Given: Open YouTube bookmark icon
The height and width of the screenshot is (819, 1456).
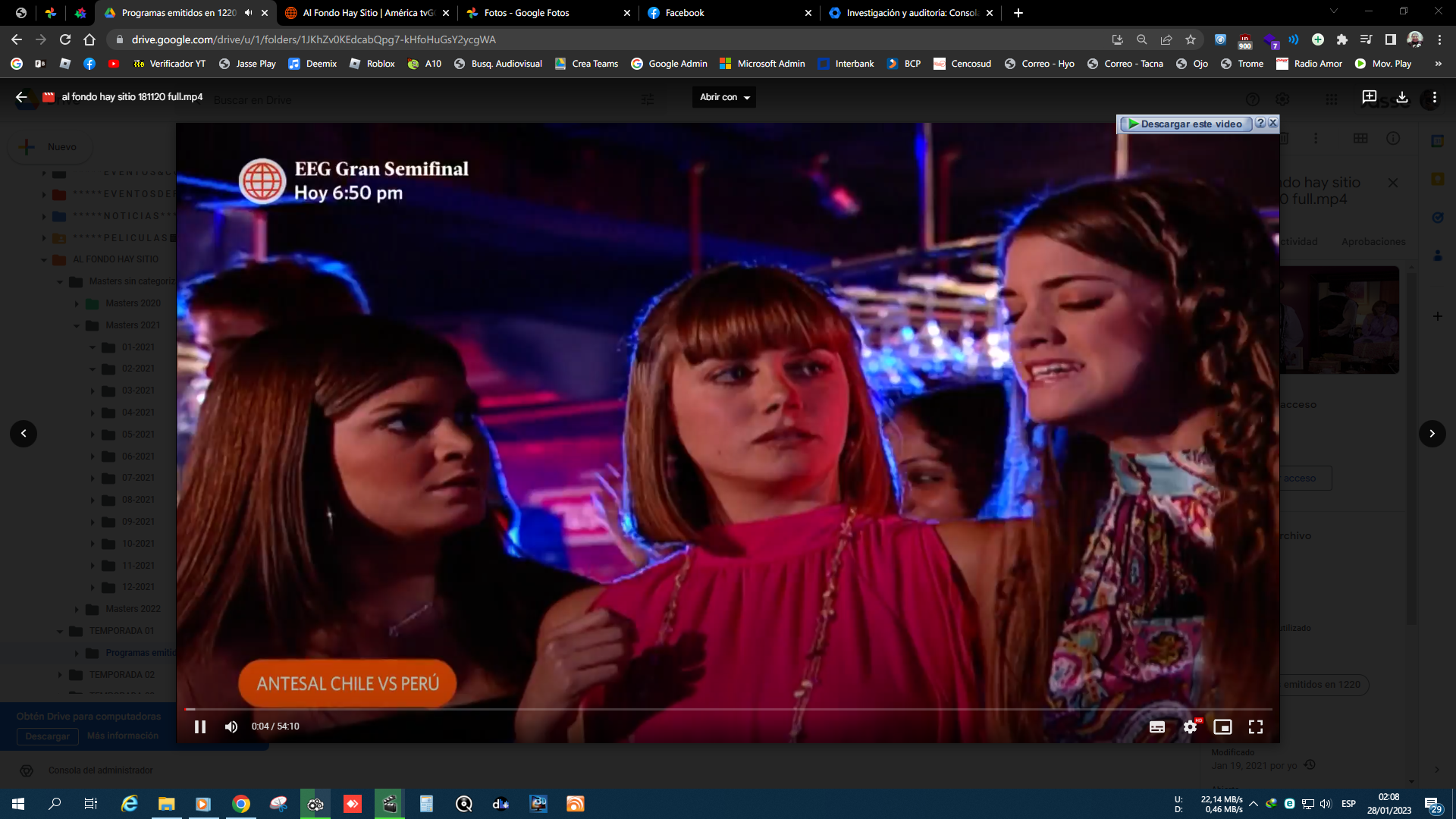Looking at the screenshot, I should point(114,64).
